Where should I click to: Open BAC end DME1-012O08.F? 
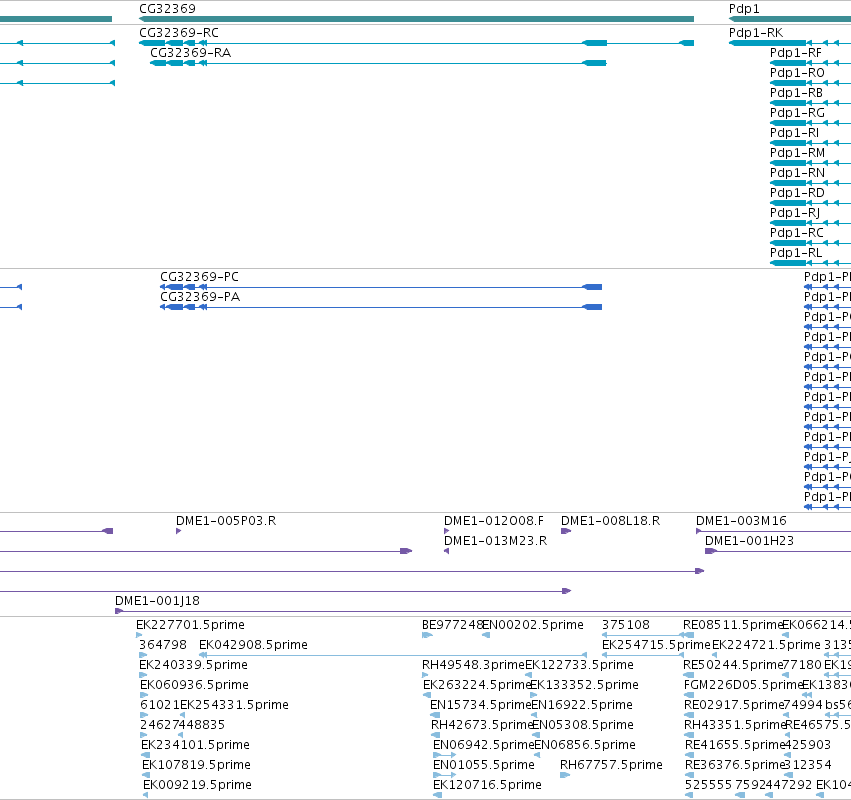(x=493, y=521)
